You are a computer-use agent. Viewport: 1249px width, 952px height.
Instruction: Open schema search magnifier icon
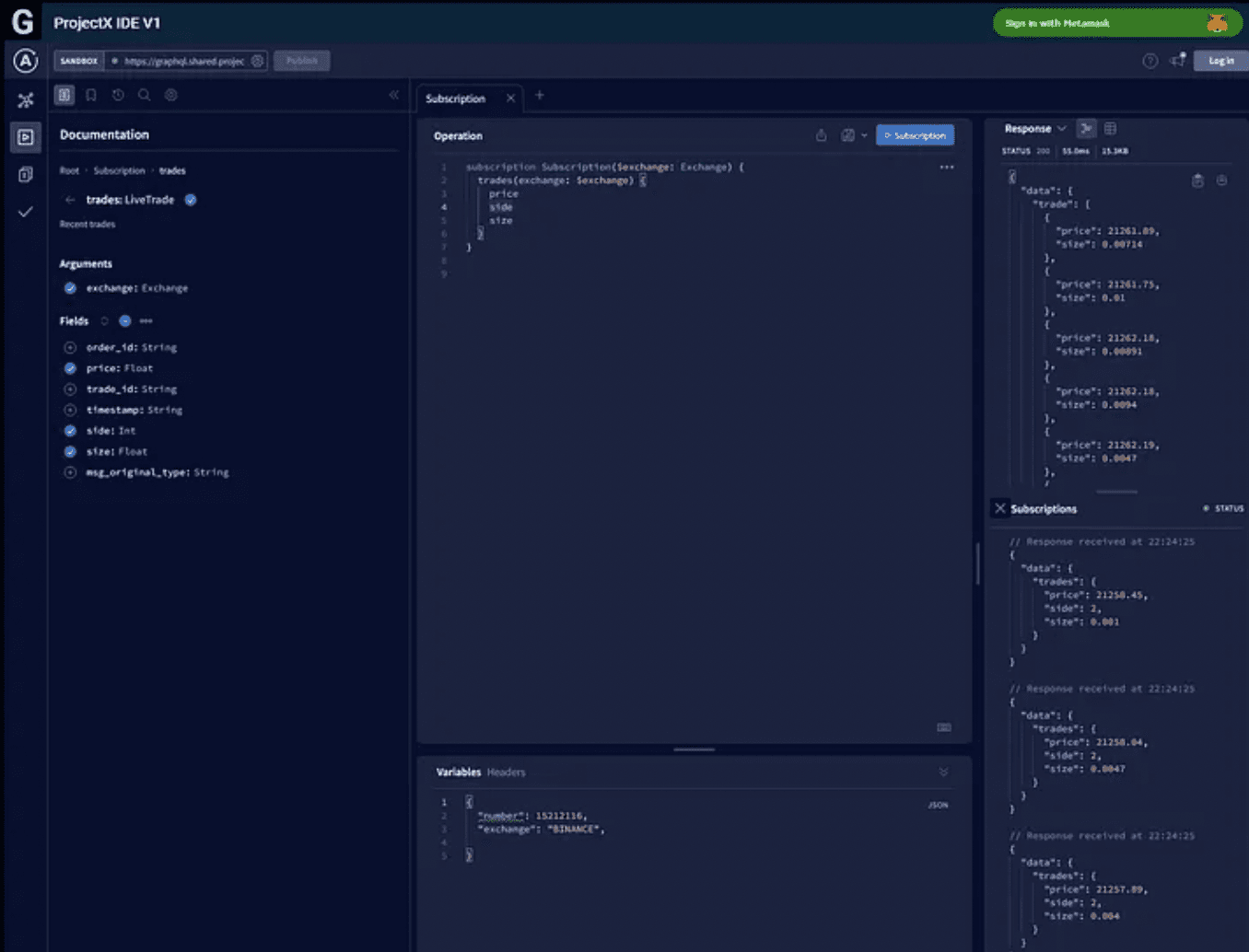tap(145, 95)
